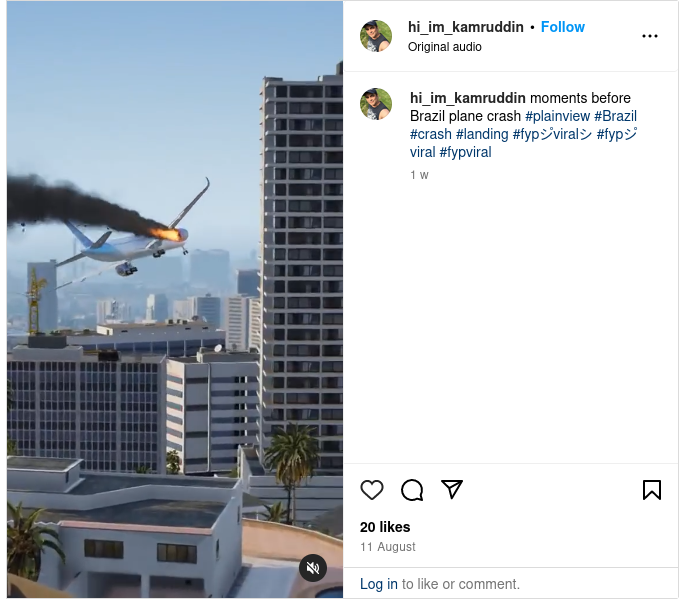Screen dimensions: 687x611
Task: Open the 11 August post date
Action: (x=387, y=547)
